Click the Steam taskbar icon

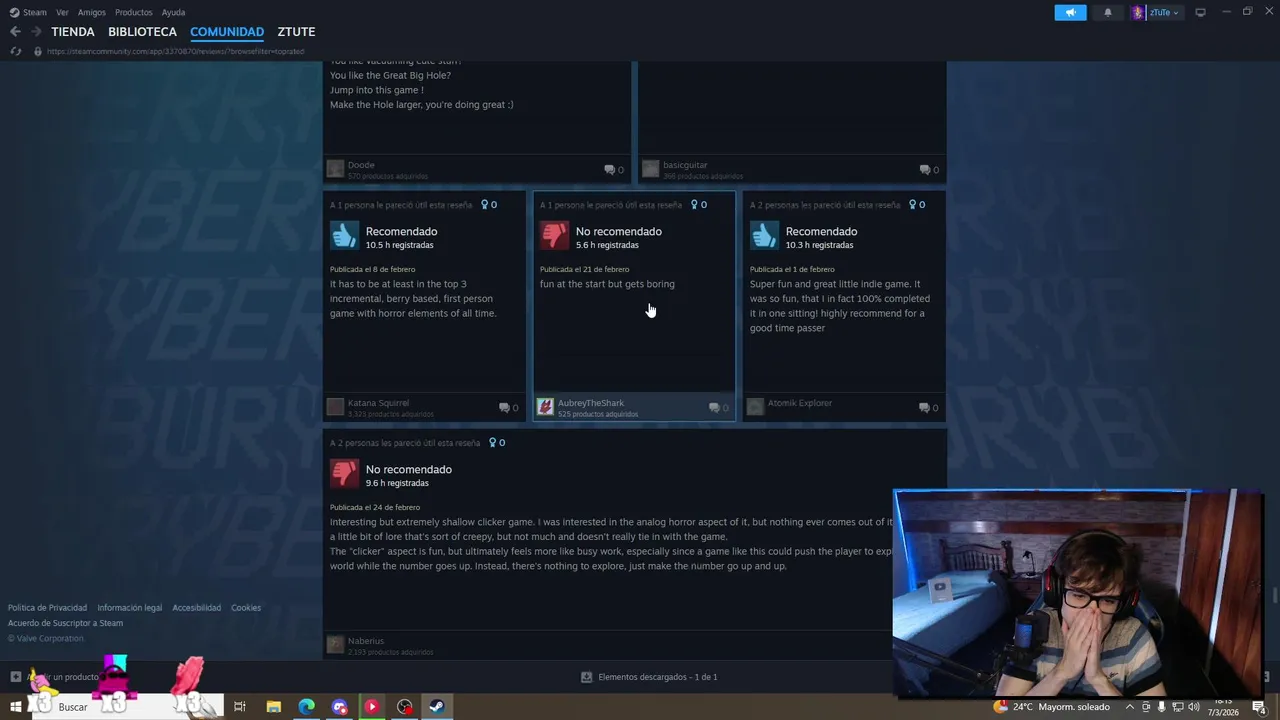[437, 707]
